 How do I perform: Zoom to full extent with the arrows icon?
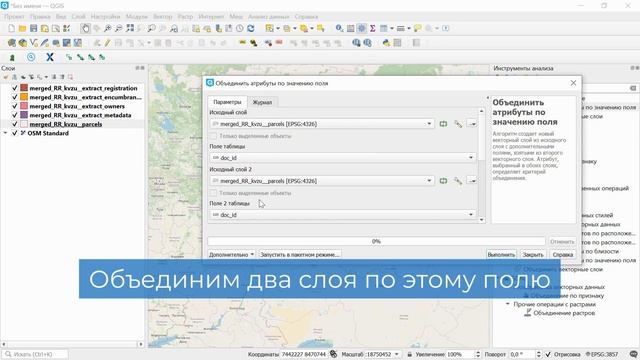130,29
